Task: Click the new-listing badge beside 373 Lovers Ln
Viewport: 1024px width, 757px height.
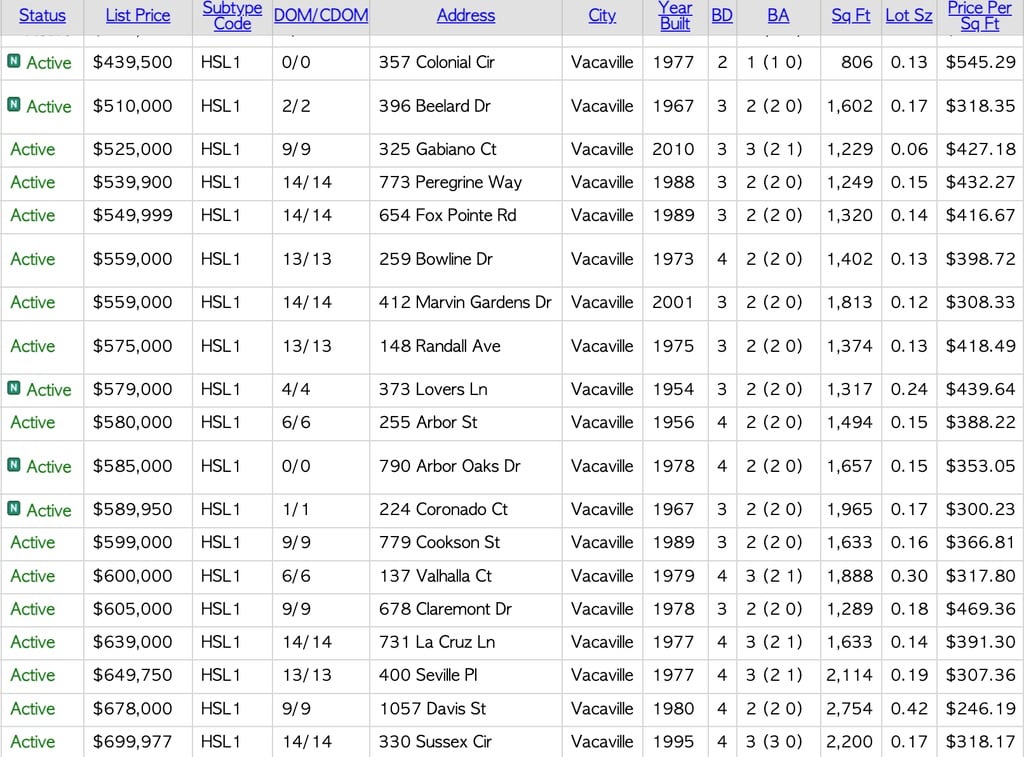Action: (x=14, y=388)
